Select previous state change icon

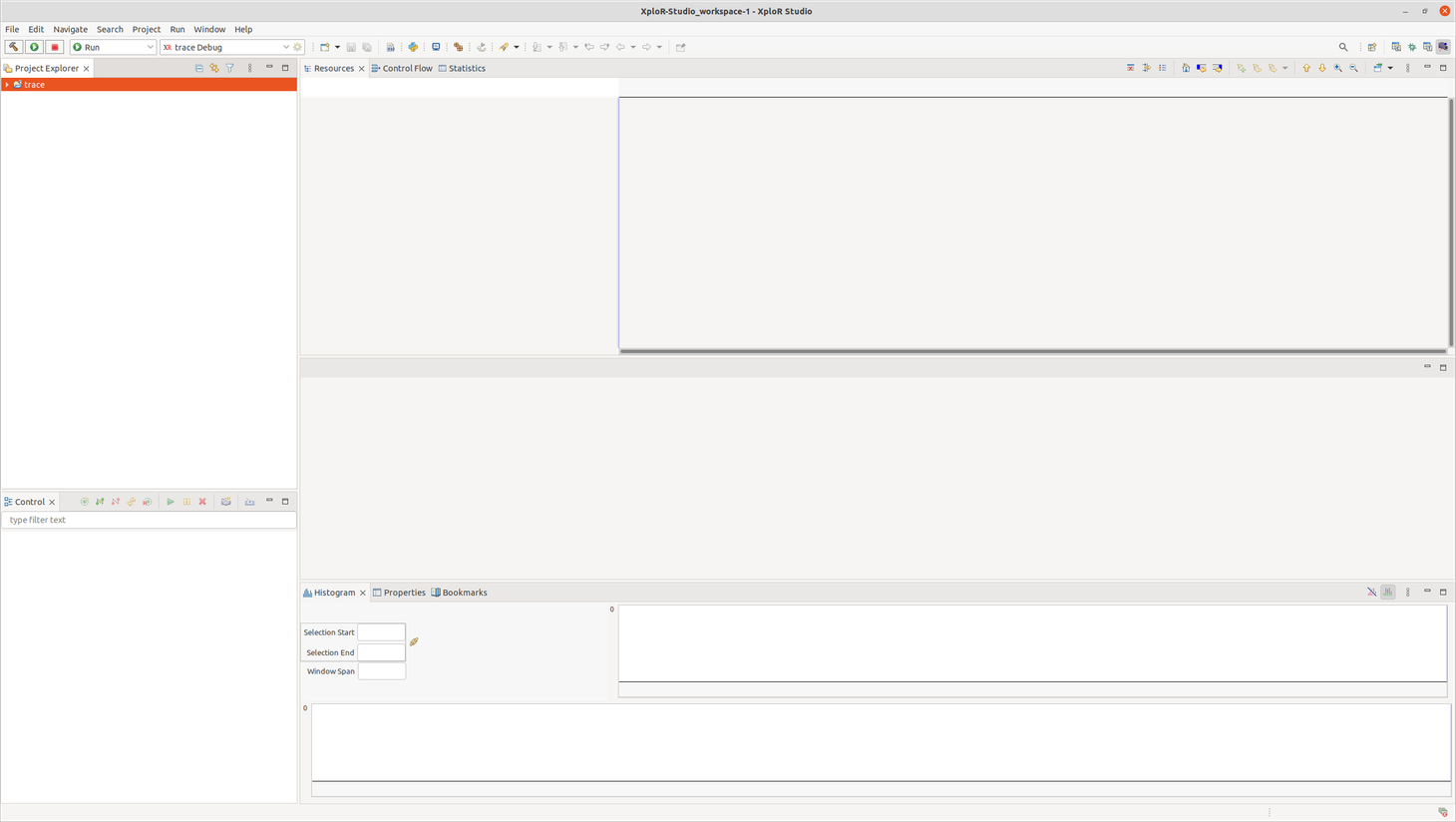pyautogui.click(x=1202, y=68)
